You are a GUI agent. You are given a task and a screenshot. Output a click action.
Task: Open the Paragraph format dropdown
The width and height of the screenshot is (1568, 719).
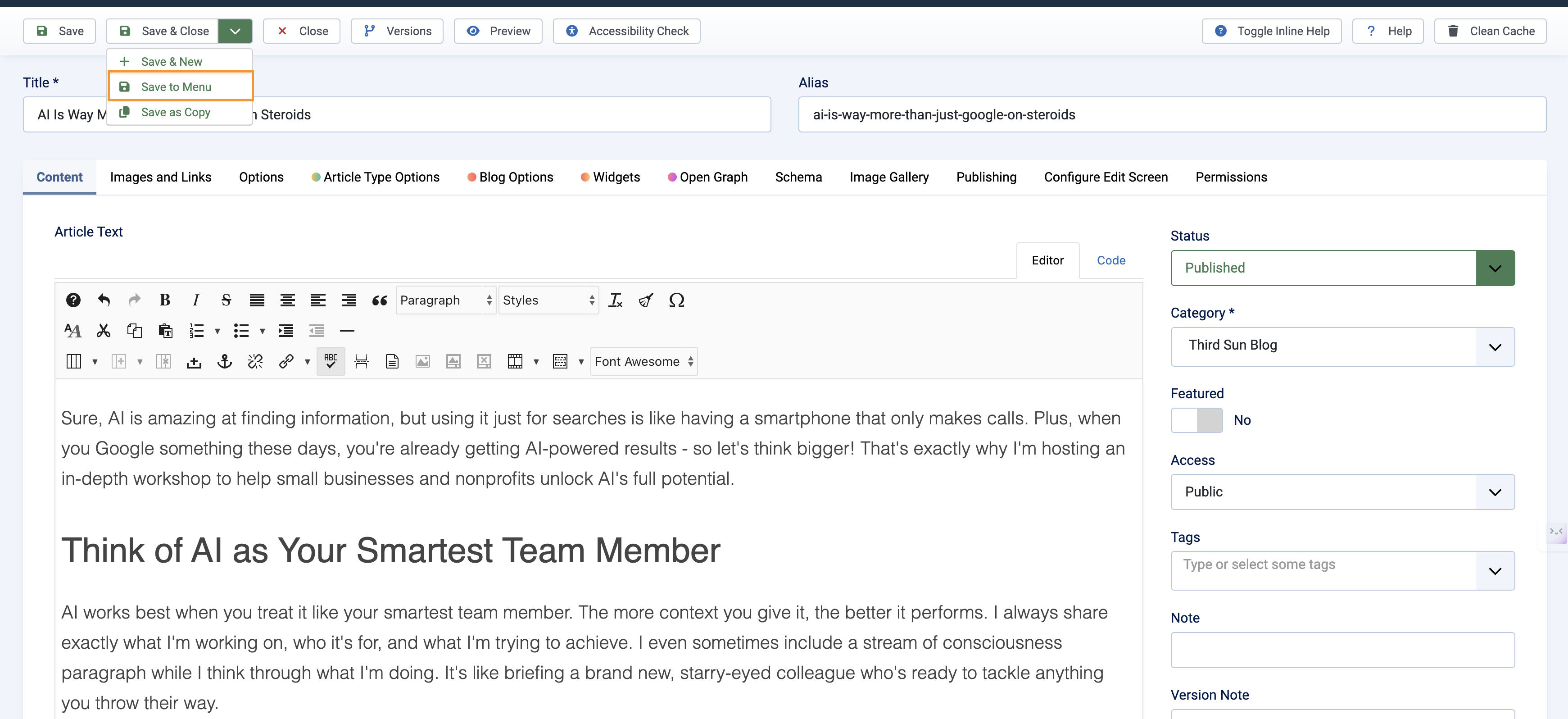[x=445, y=300]
